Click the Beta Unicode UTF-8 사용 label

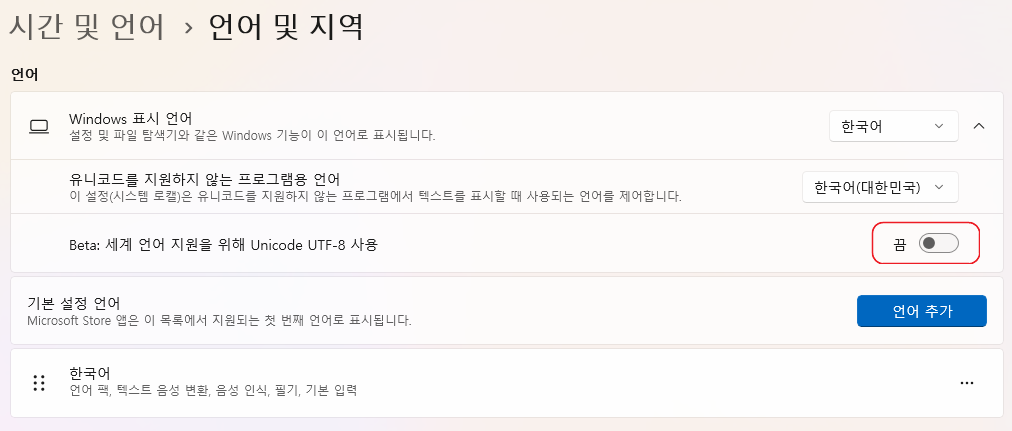223,244
